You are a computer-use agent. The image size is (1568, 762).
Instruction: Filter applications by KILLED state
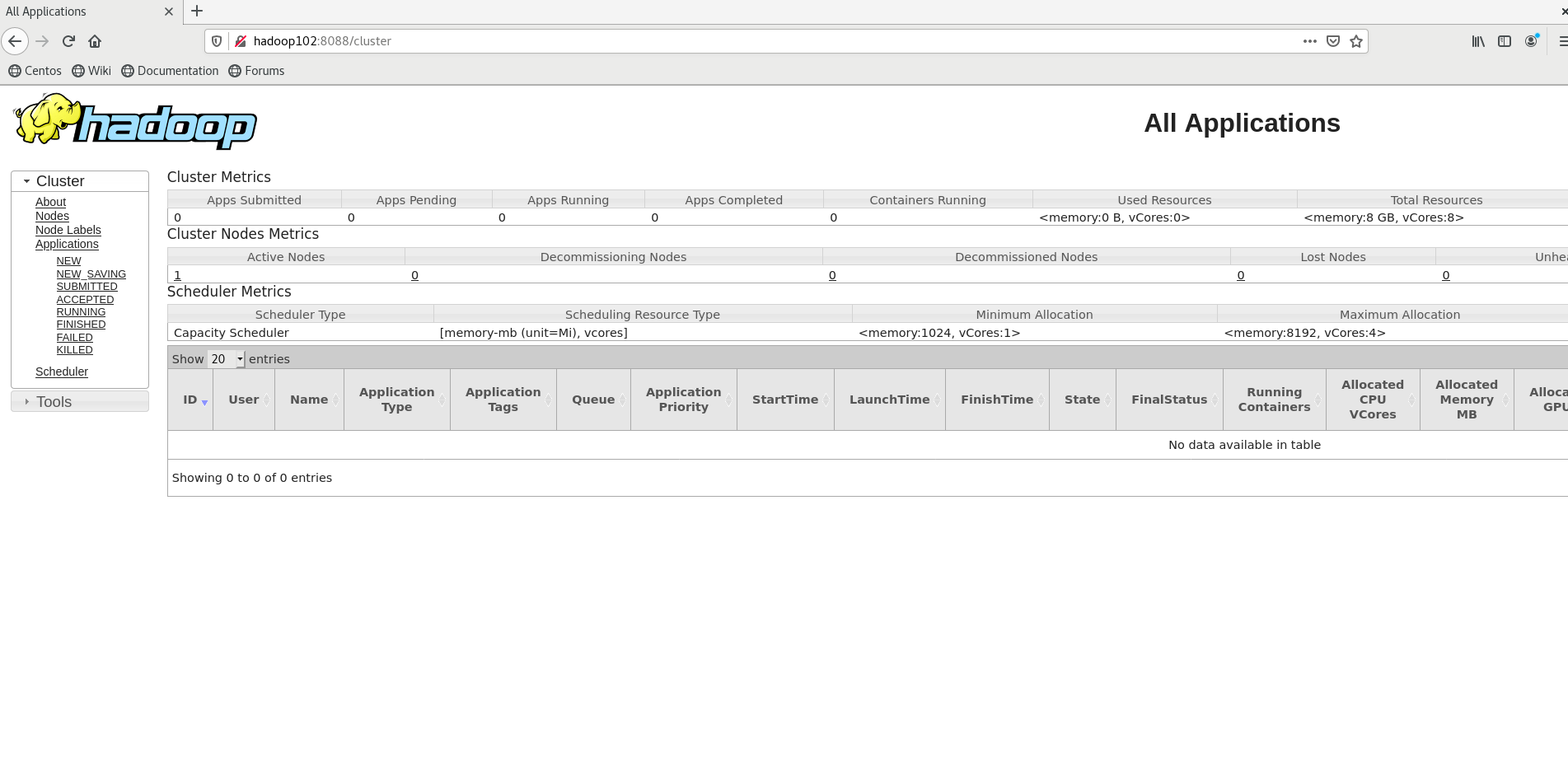point(74,350)
